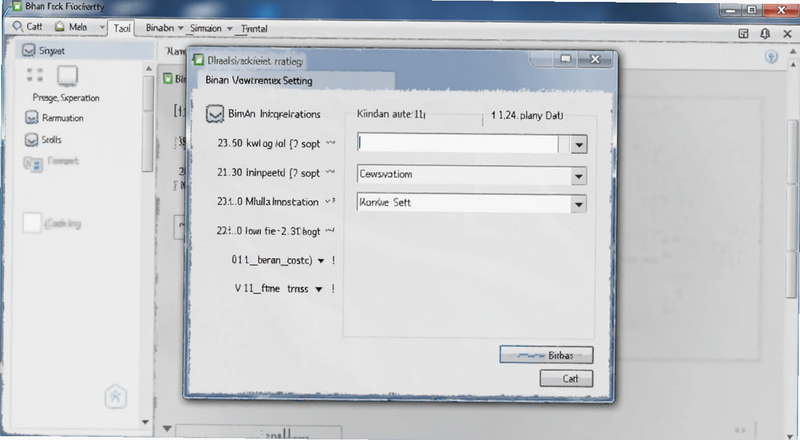800x440 pixels.
Task: Click the greyed-out Fenmant sidebar icon
Action: (33, 163)
